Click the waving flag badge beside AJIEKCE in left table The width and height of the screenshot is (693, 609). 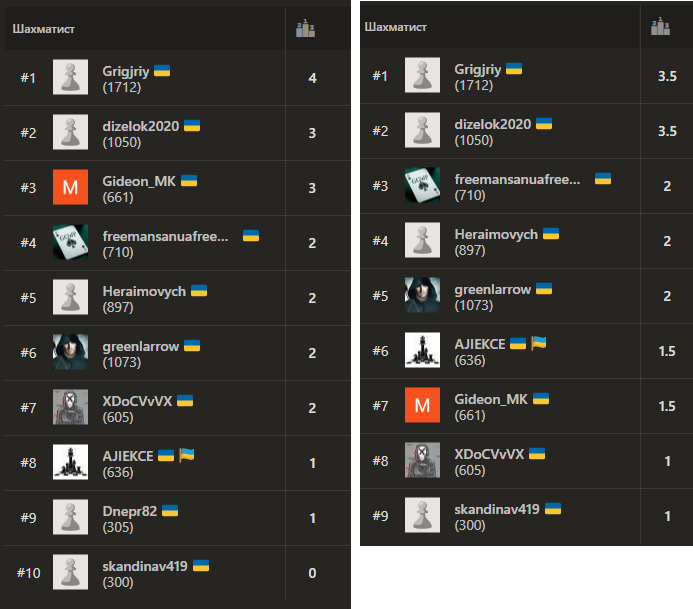(x=187, y=455)
